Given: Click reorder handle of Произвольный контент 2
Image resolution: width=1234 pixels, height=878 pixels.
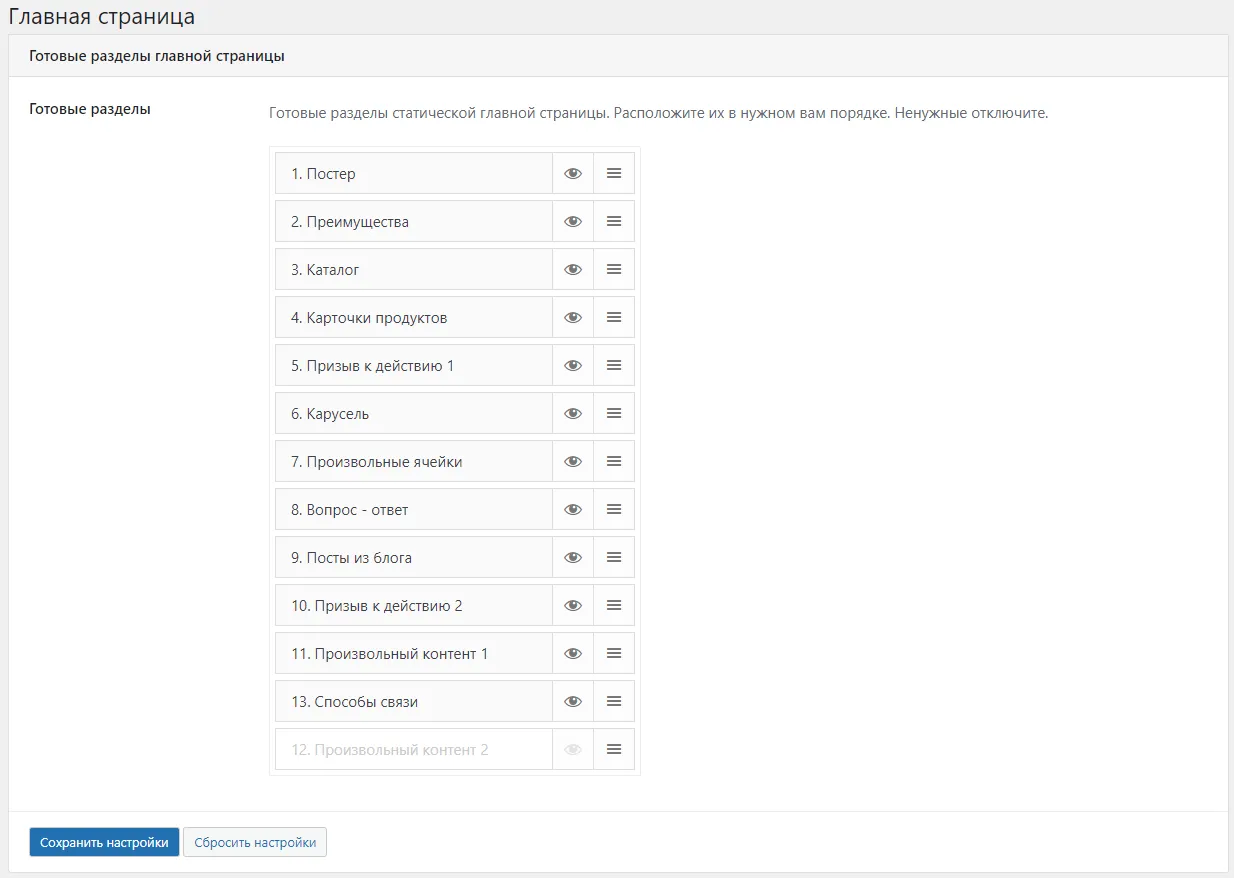Looking at the screenshot, I should pos(614,749).
